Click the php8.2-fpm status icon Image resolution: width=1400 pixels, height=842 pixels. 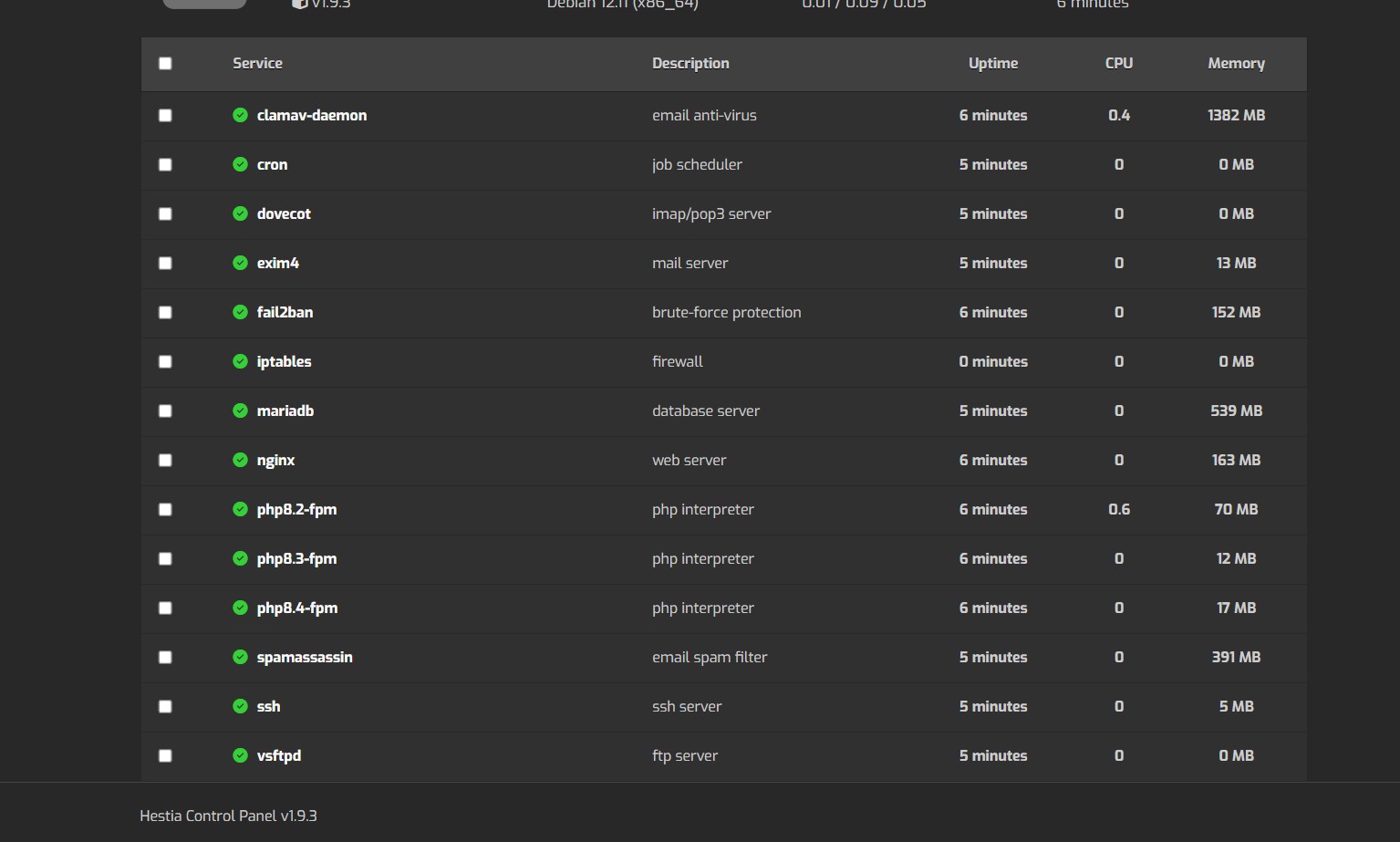[240, 509]
